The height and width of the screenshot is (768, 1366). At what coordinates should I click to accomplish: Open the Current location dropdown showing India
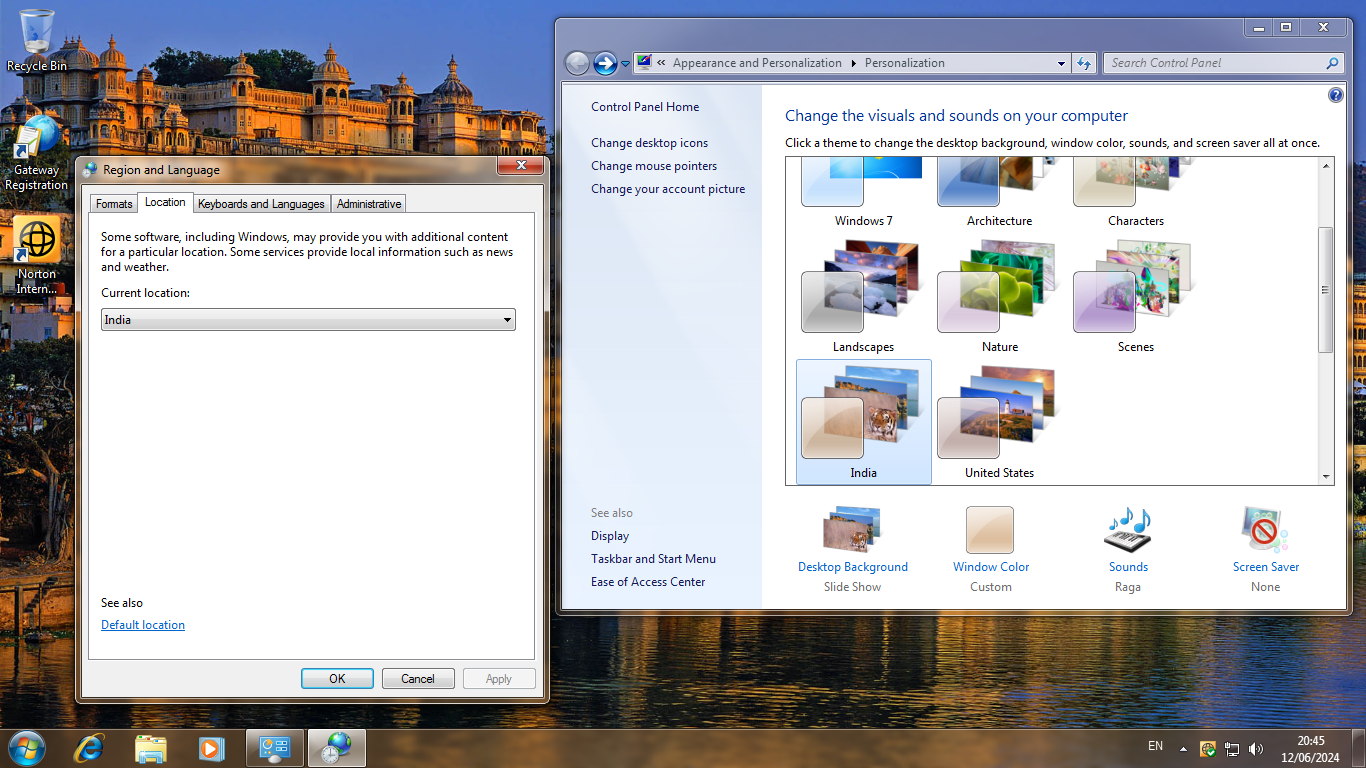pyautogui.click(x=308, y=320)
